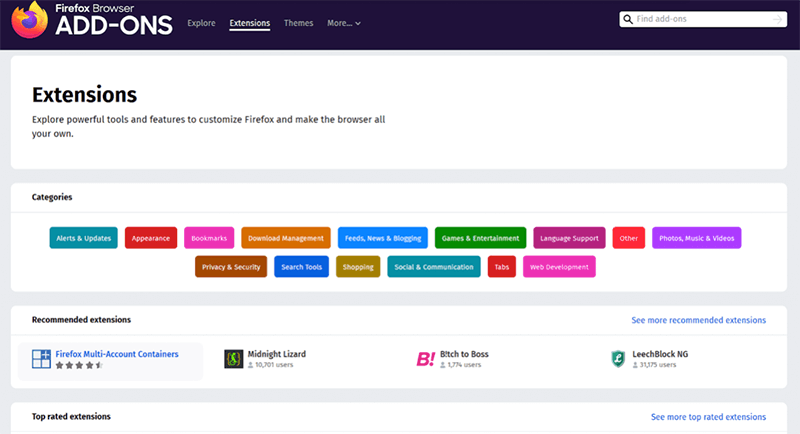Viewport: 800px width, 434px height.
Task: Open the Firefox Browser ADD-ONS title link
Action: click(114, 20)
